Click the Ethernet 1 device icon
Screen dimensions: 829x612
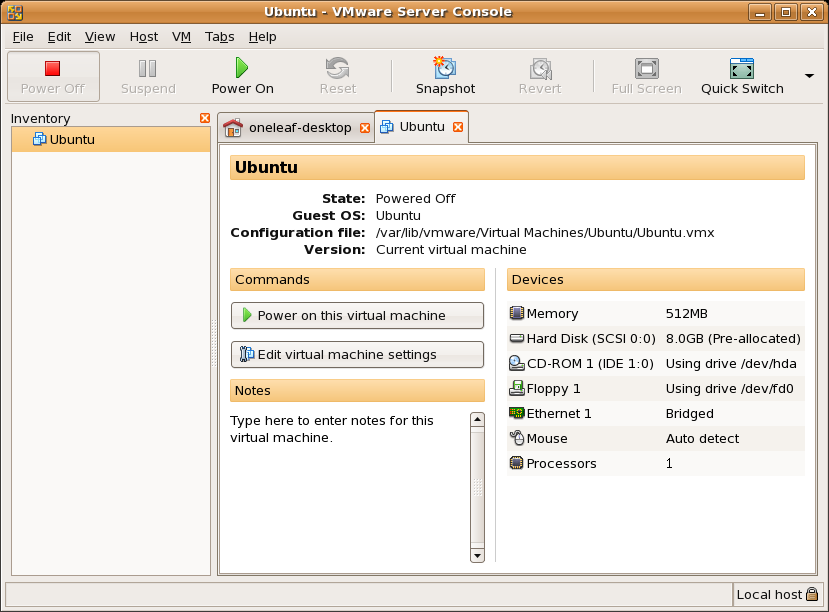tap(517, 413)
